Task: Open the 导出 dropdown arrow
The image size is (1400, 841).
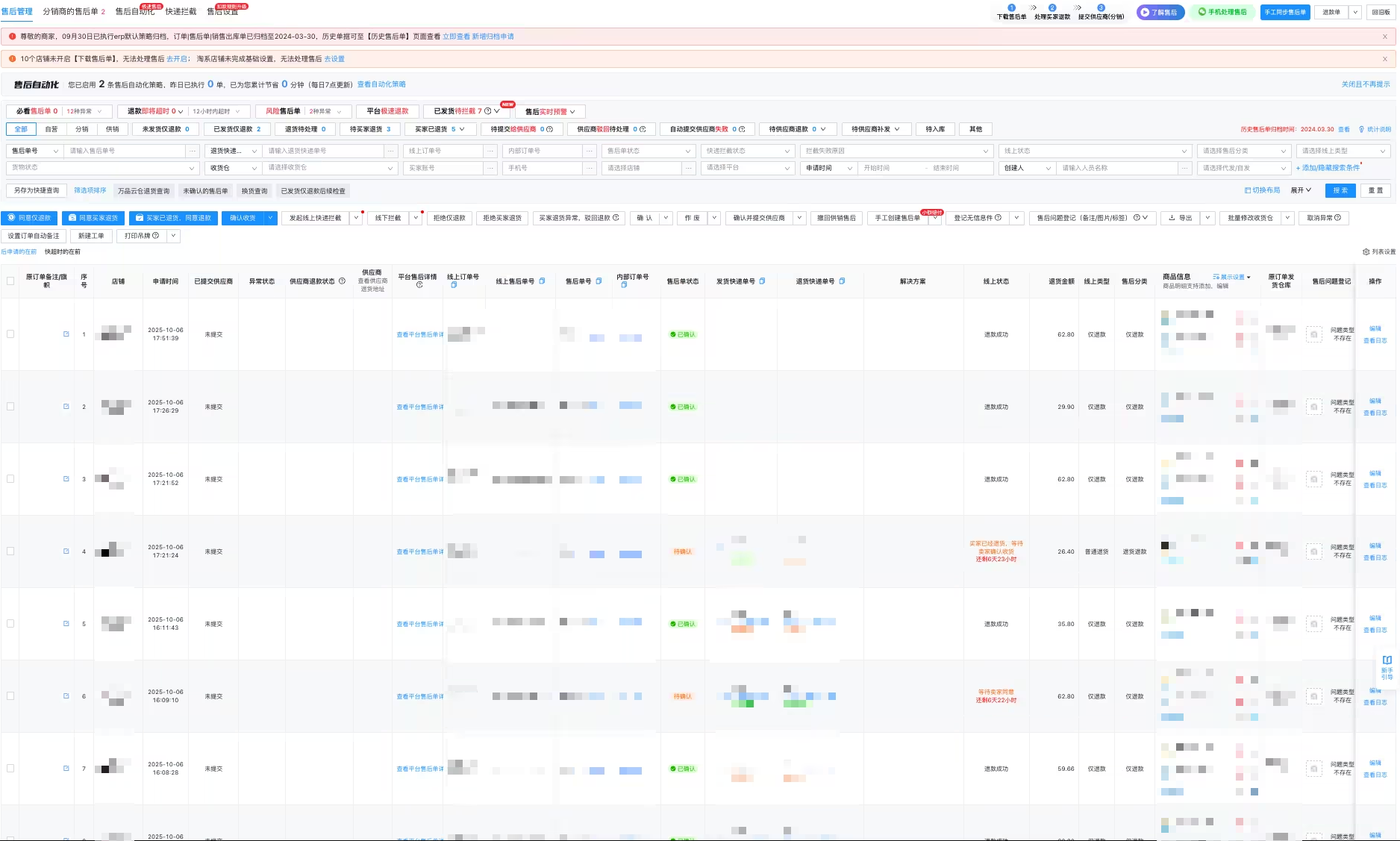Action: pyautogui.click(x=1207, y=218)
